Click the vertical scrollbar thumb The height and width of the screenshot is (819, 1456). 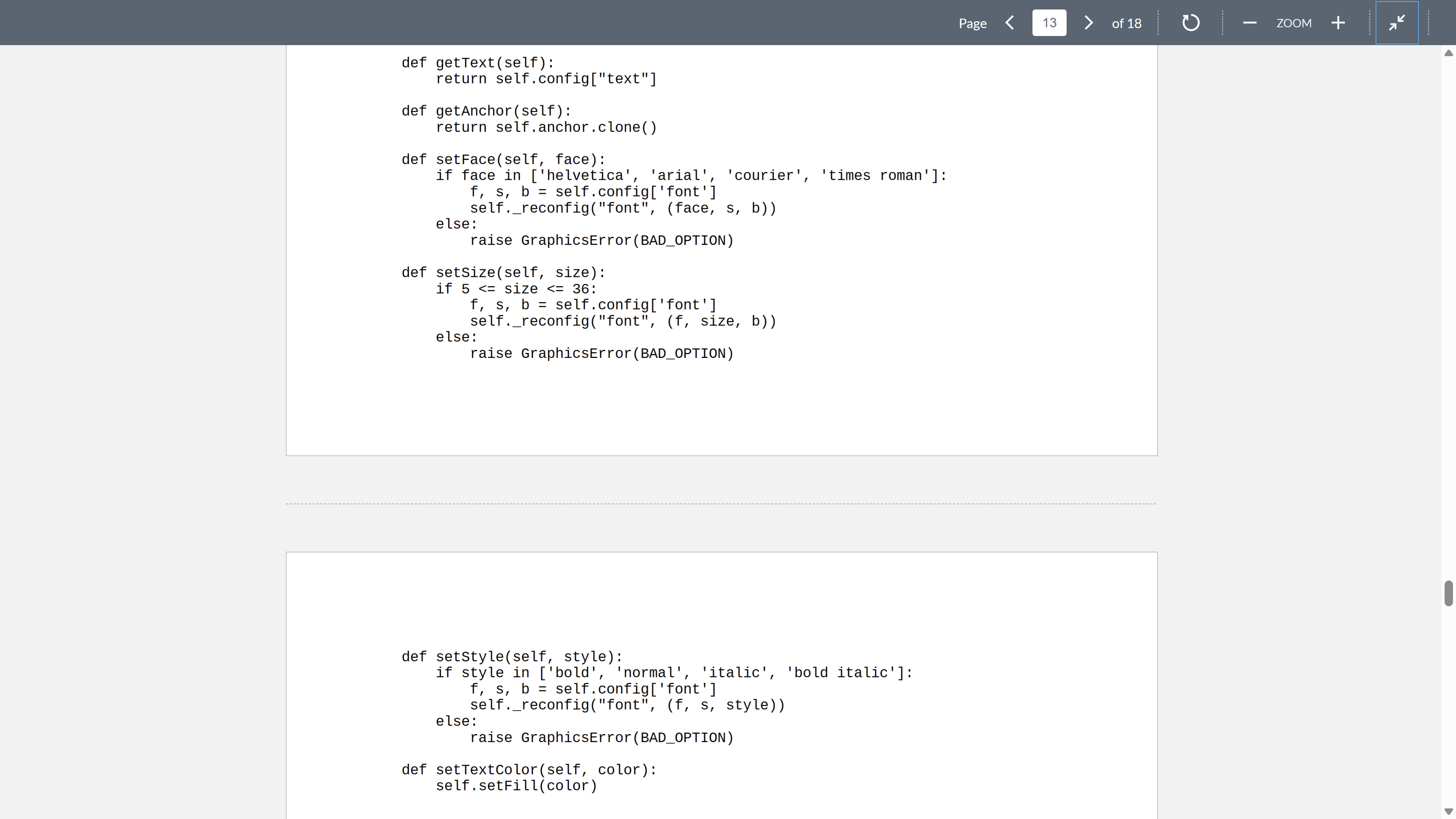[1448, 593]
